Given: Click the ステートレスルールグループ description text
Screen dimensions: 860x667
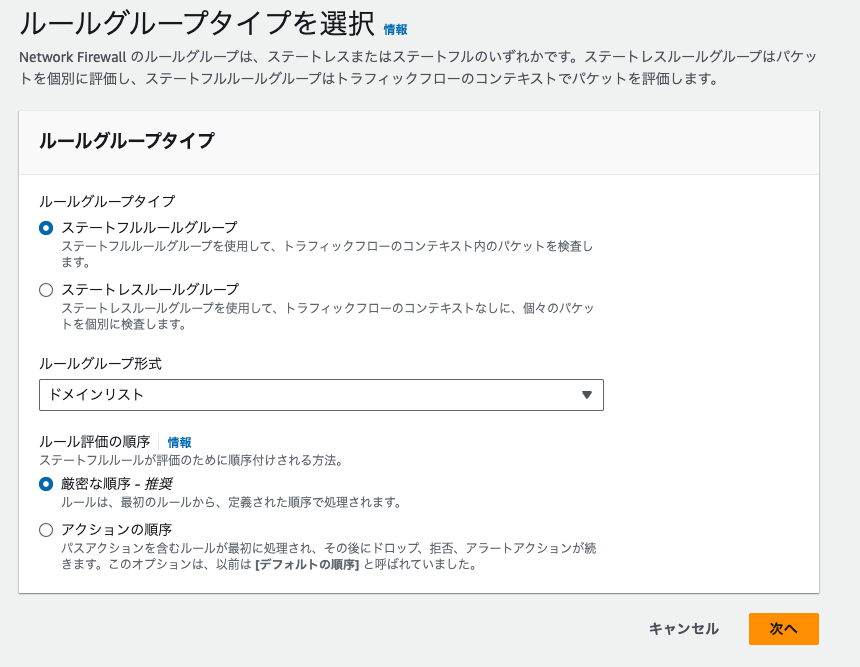Looking at the screenshot, I should click(326, 316).
